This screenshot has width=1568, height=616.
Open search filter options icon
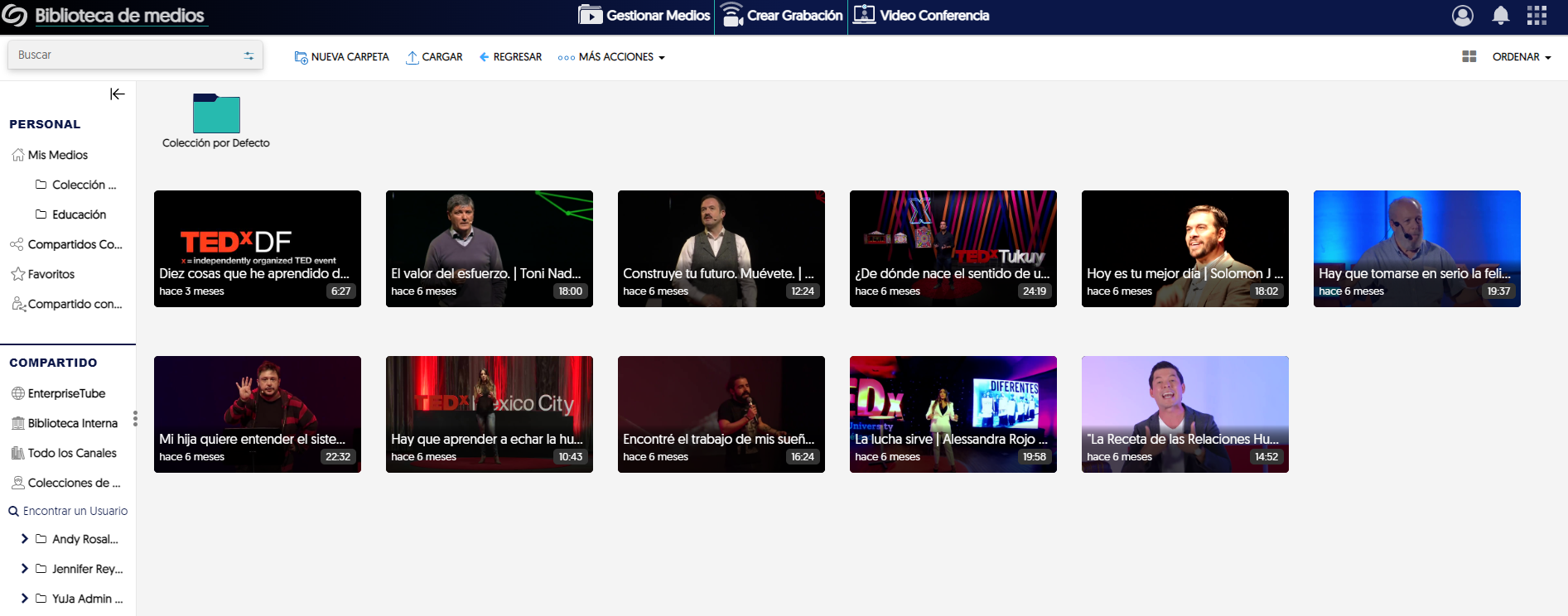point(248,55)
